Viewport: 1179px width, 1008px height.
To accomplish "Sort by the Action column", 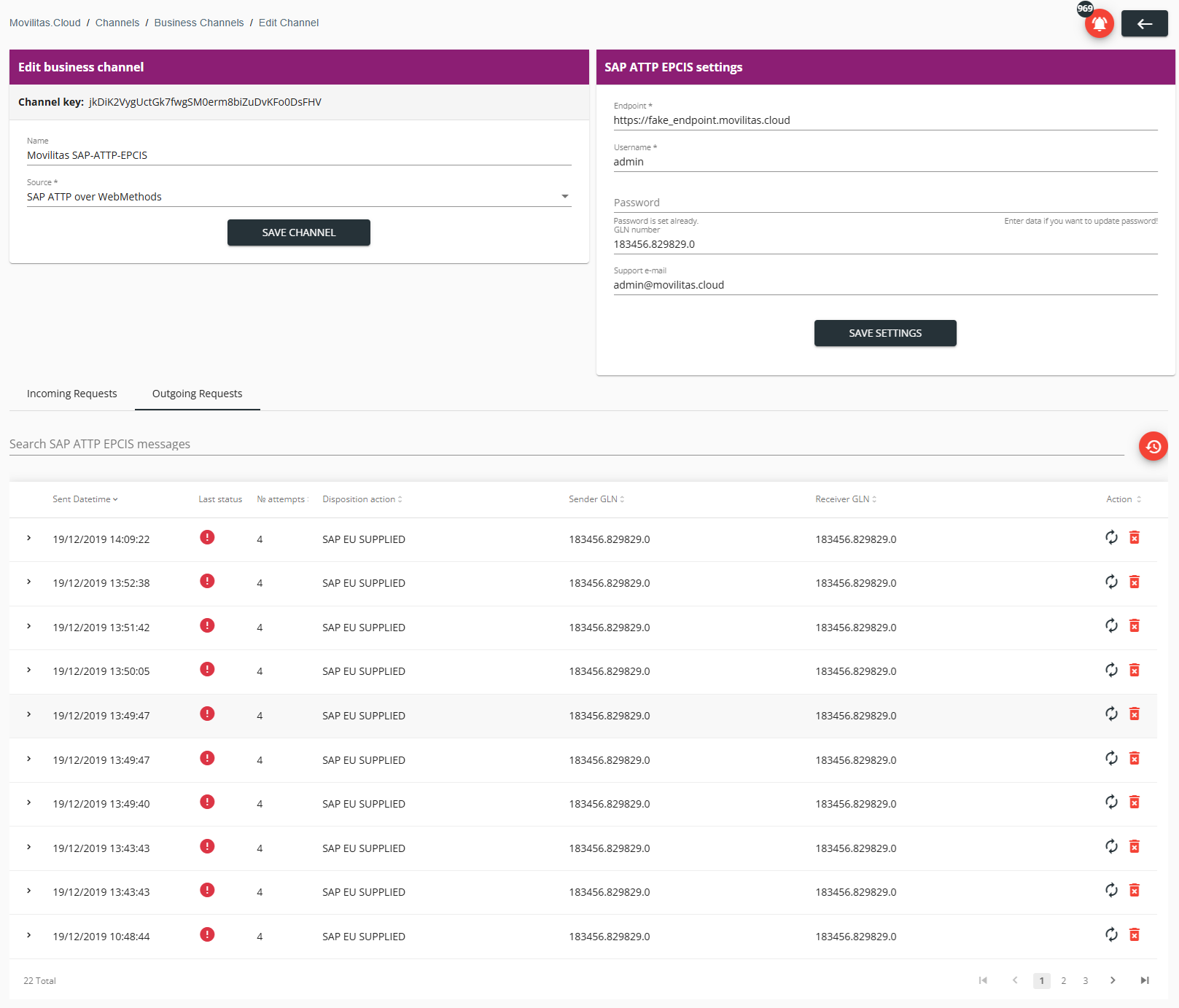I will (1124, 499).
